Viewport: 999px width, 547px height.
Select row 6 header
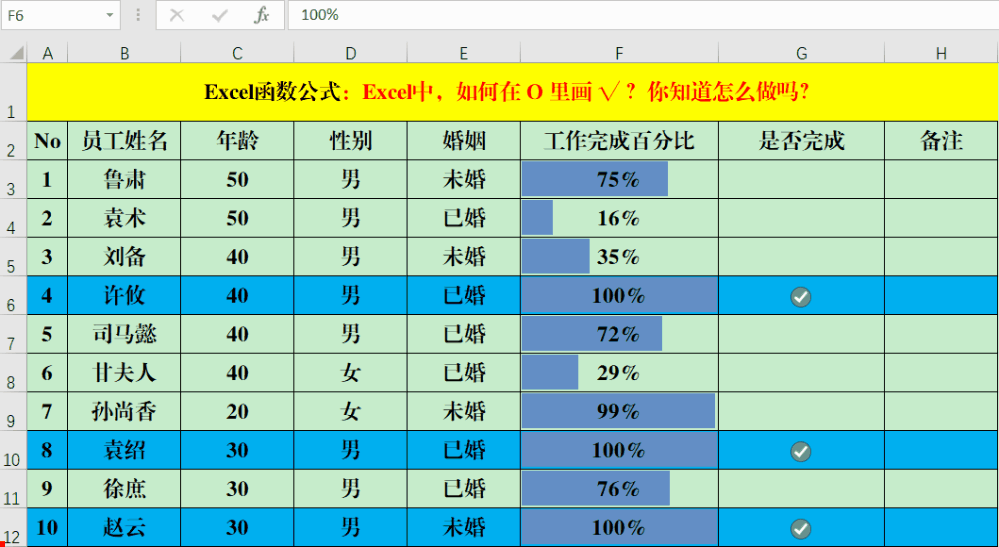13,295
